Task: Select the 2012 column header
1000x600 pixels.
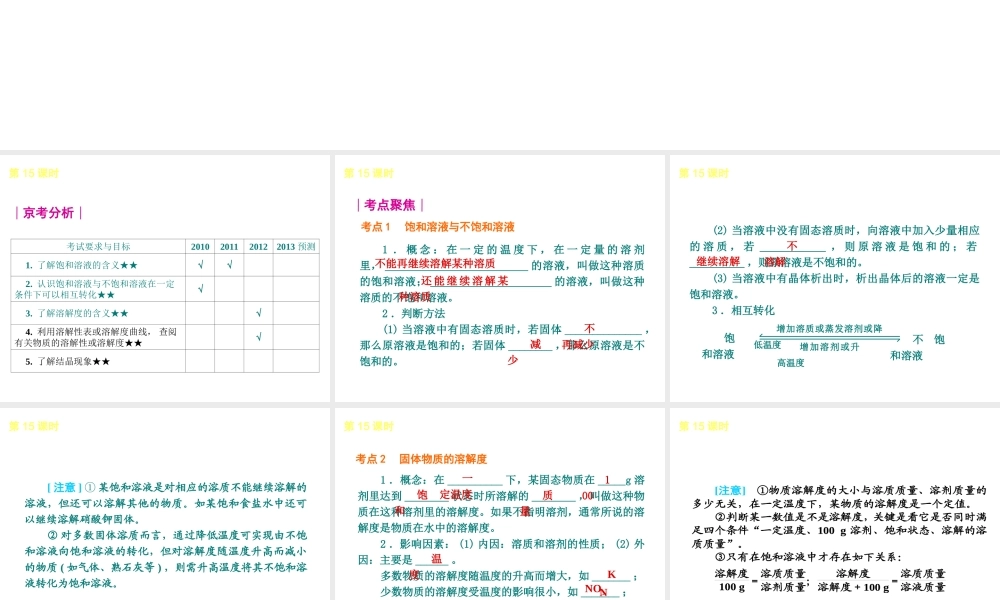Action: (x=258, y=246)
